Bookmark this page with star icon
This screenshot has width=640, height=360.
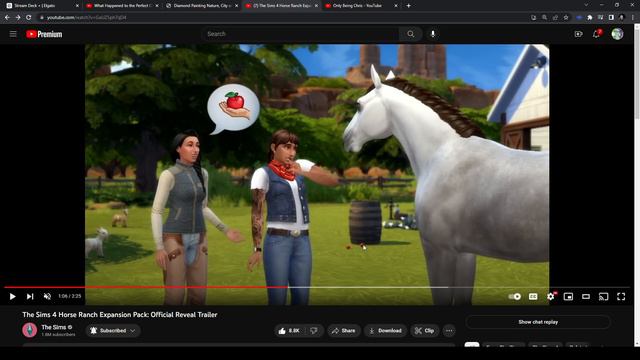[x=566, y=18]
